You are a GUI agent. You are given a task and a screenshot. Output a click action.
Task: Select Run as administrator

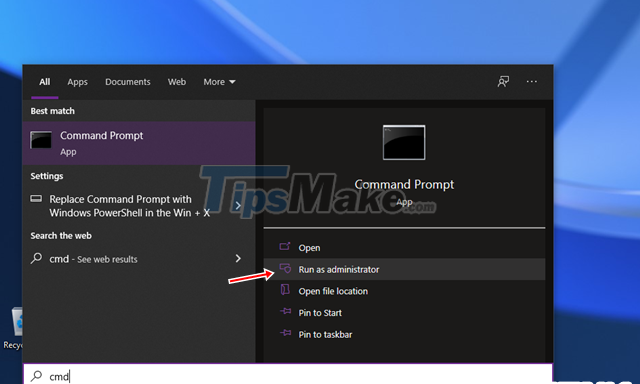click(x=404, y=269)
